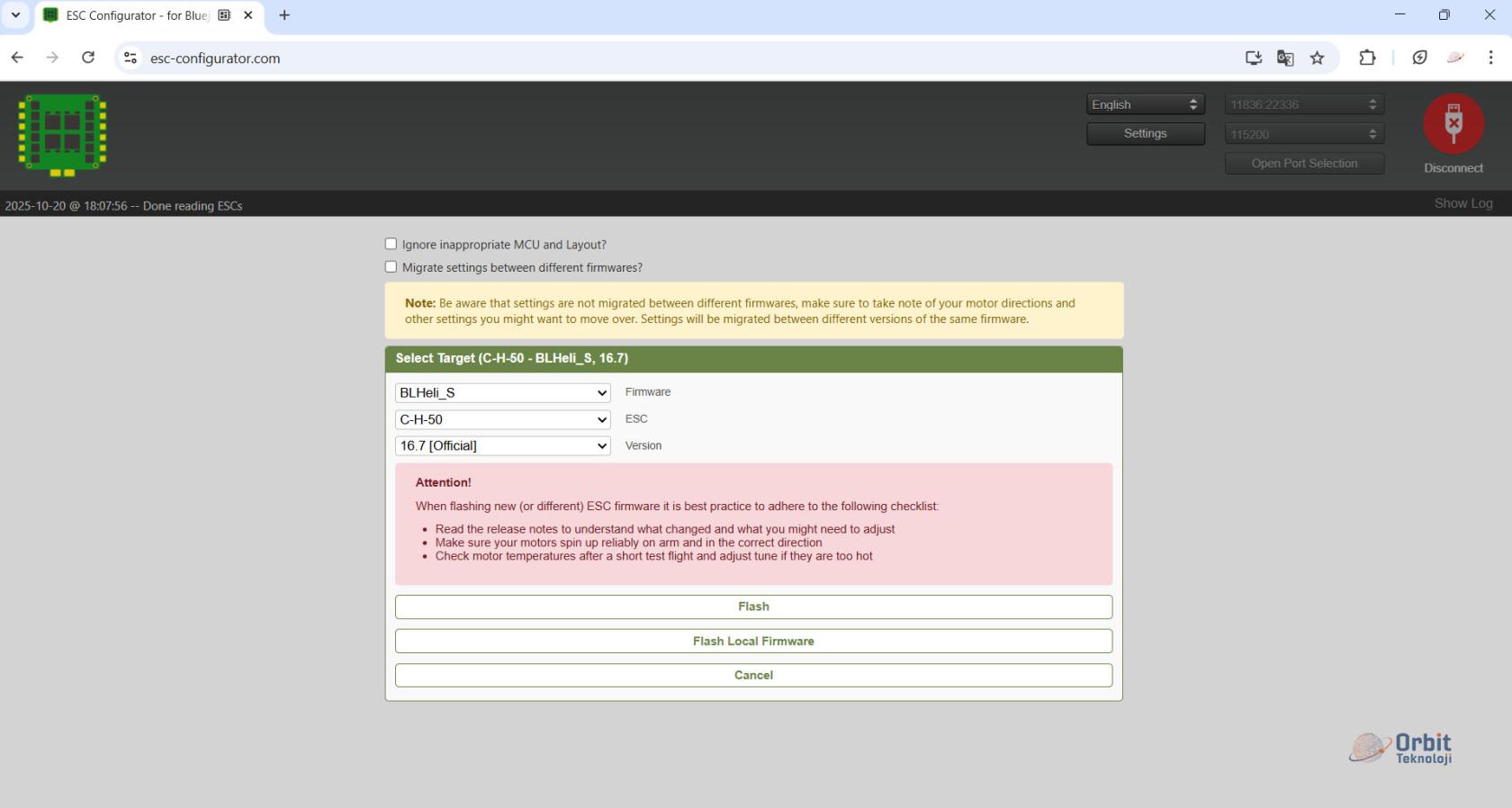
Task: Click the Flash Local Firmware button
Action: [753, 641]
